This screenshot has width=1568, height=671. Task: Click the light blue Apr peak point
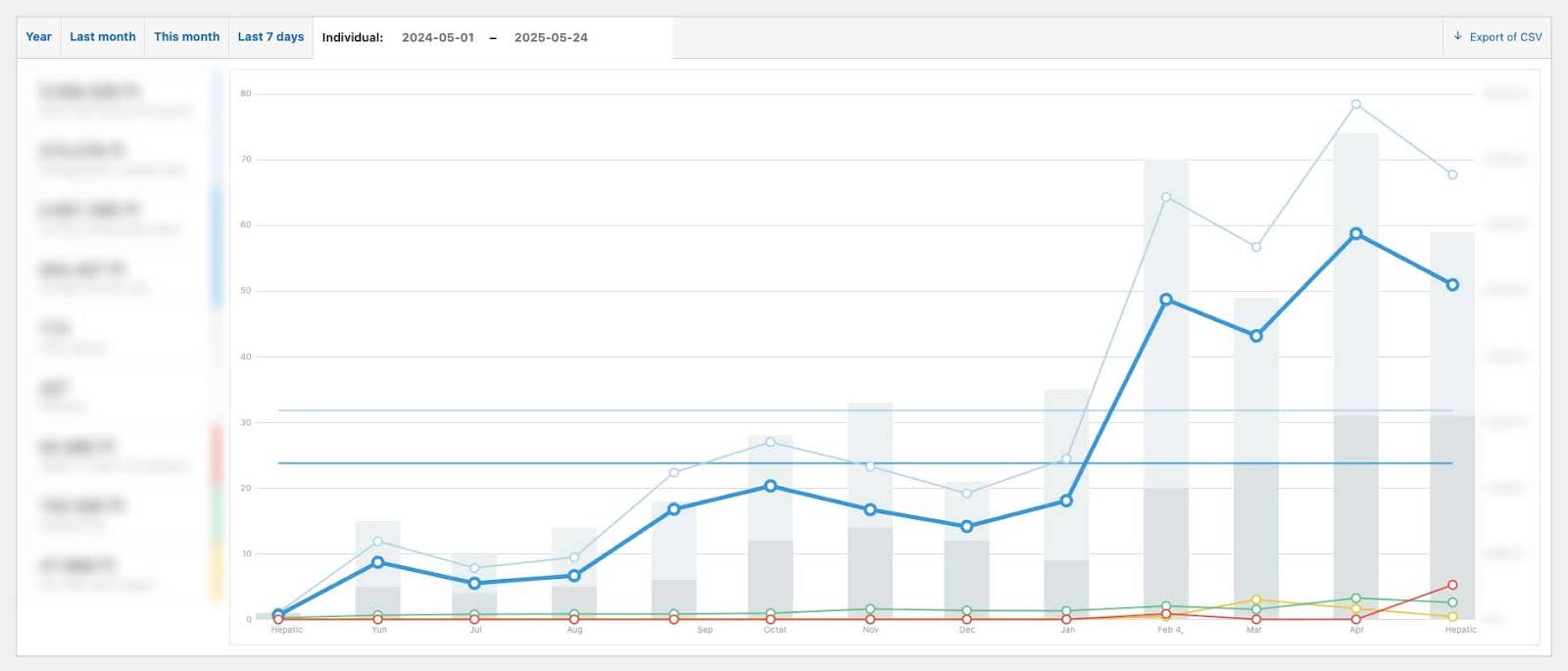tap(1356, 104)
